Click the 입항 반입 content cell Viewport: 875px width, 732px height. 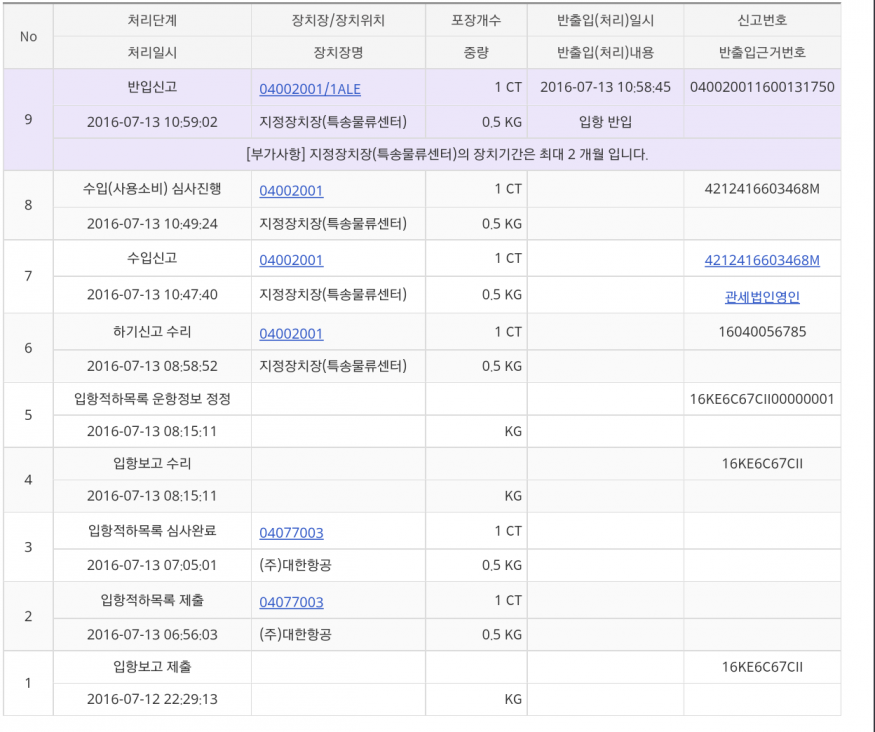(x=604, y=123)
